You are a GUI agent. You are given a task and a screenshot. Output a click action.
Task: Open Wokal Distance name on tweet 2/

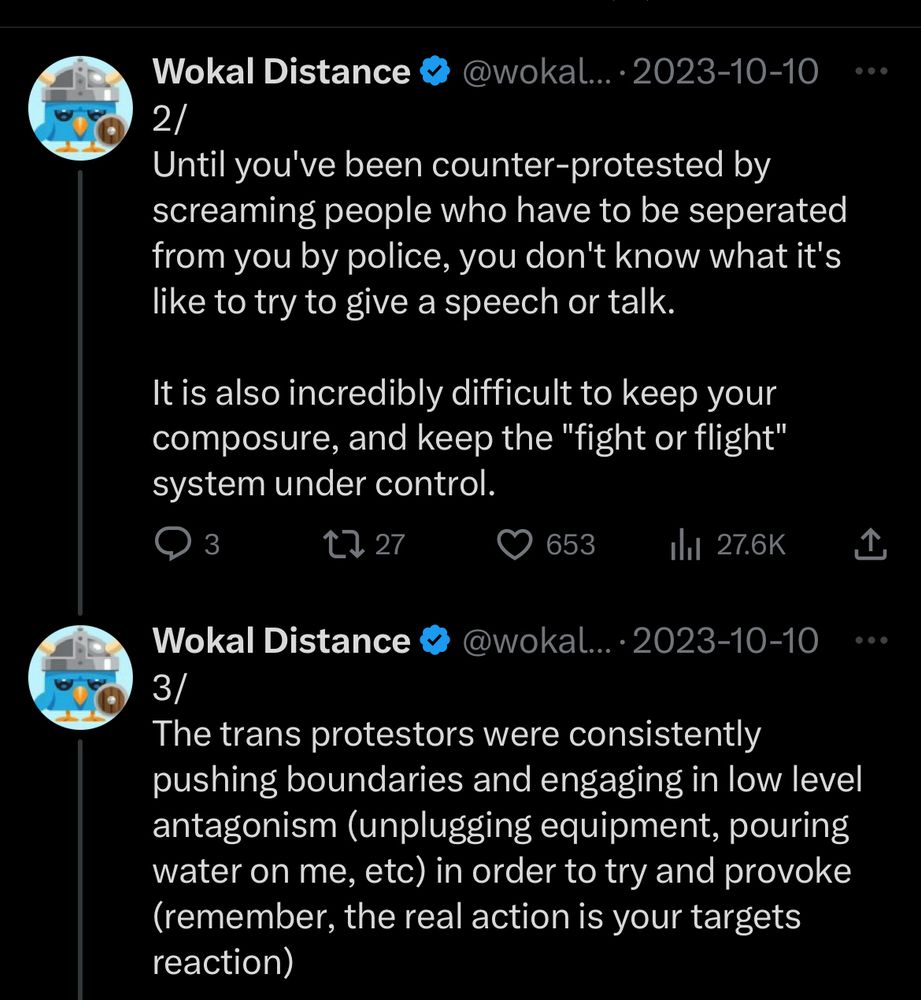281,72
